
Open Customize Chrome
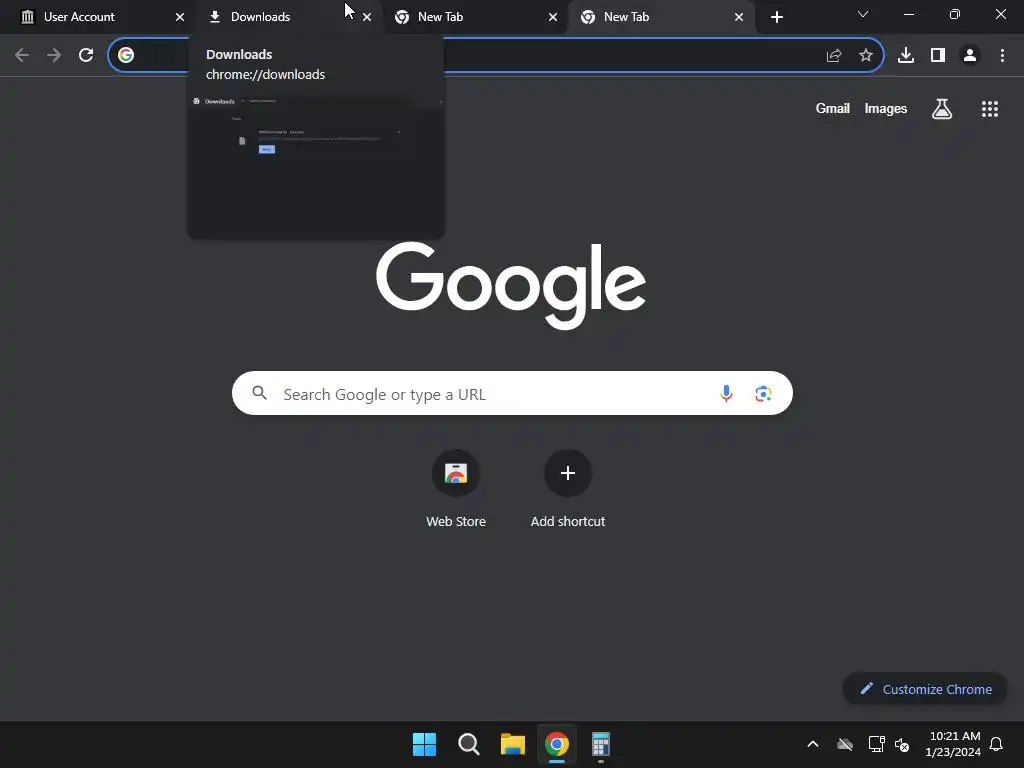[x=926, y=689]
